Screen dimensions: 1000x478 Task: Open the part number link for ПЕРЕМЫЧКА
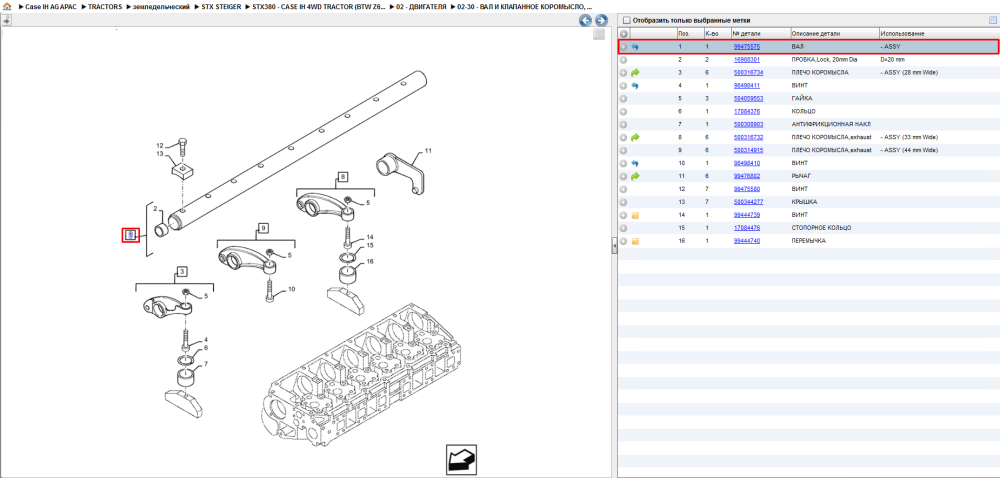(x=746, y=241)
